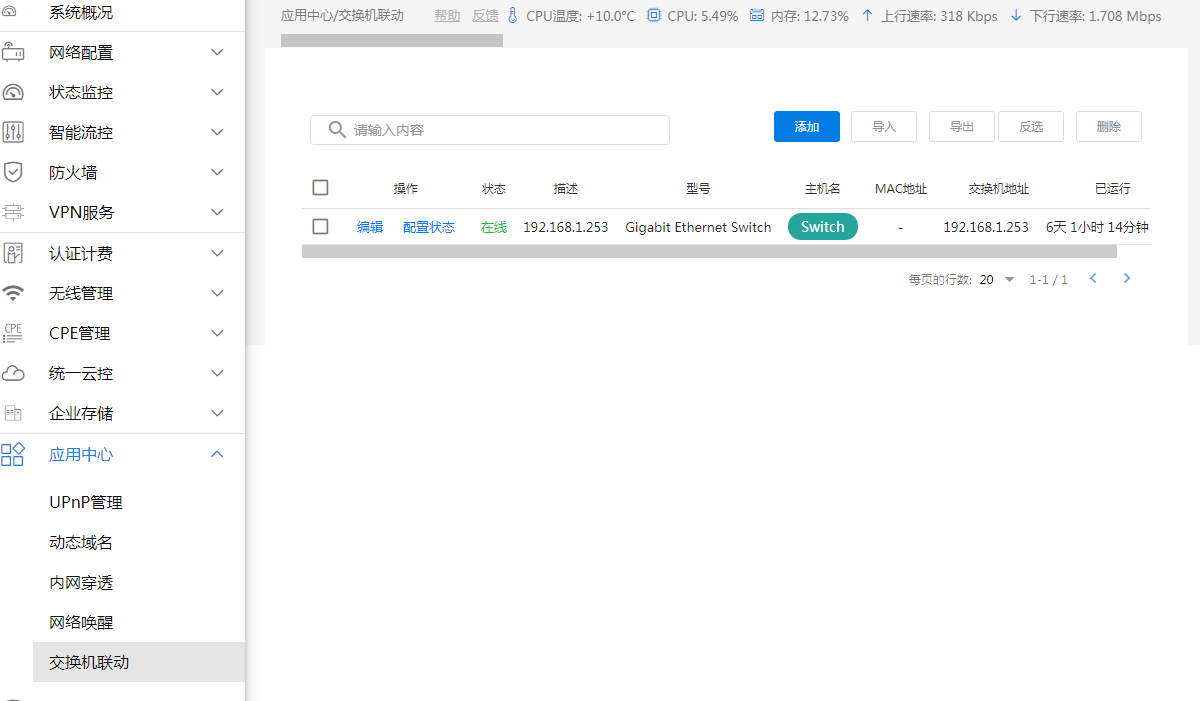Go to next page arrow
The width and height of the screenshot is (1200, 701).
1127,279
